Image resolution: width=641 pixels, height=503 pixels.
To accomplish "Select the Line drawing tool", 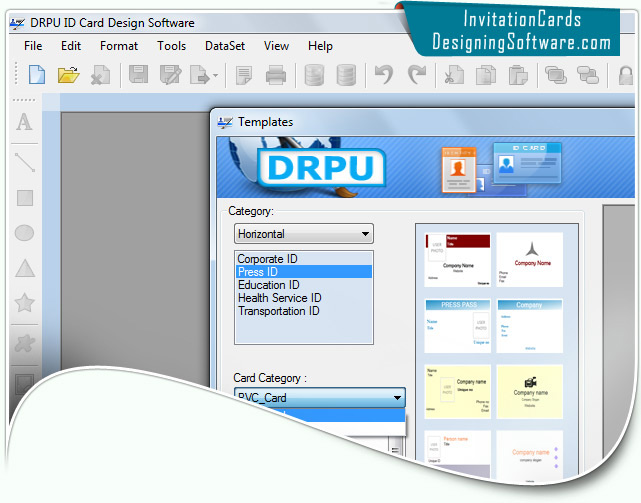I will point(24,160).
